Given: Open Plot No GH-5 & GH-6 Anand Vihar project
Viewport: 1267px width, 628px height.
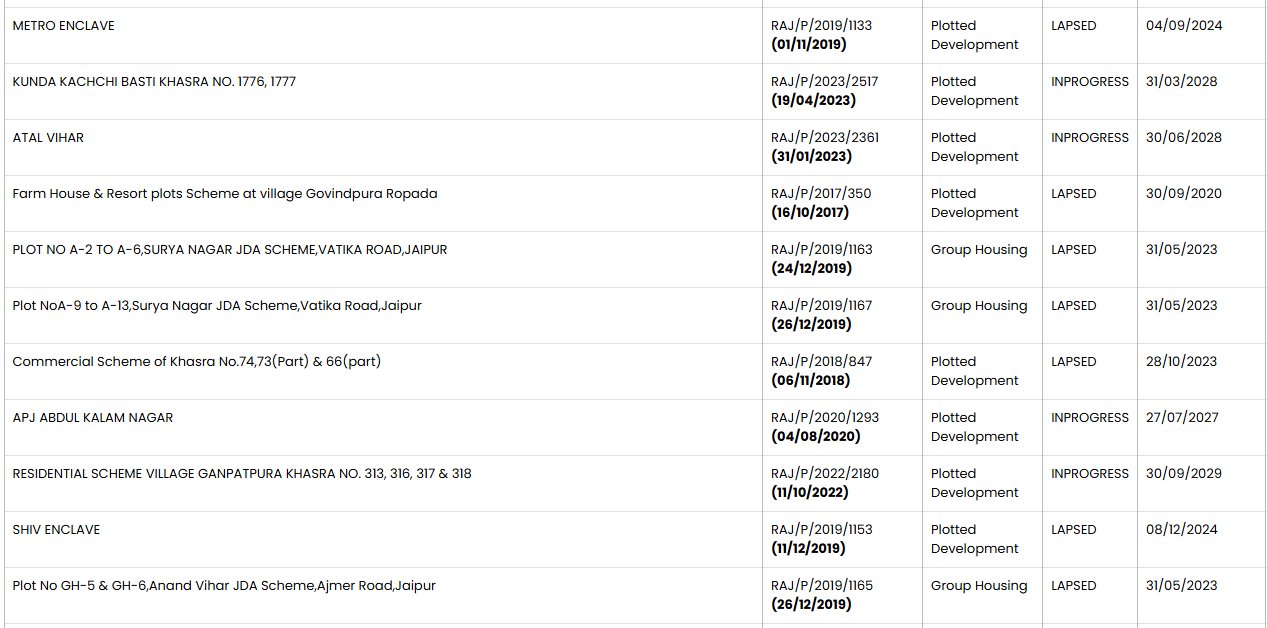Looking at the screenshot, I should pos(224,586).
